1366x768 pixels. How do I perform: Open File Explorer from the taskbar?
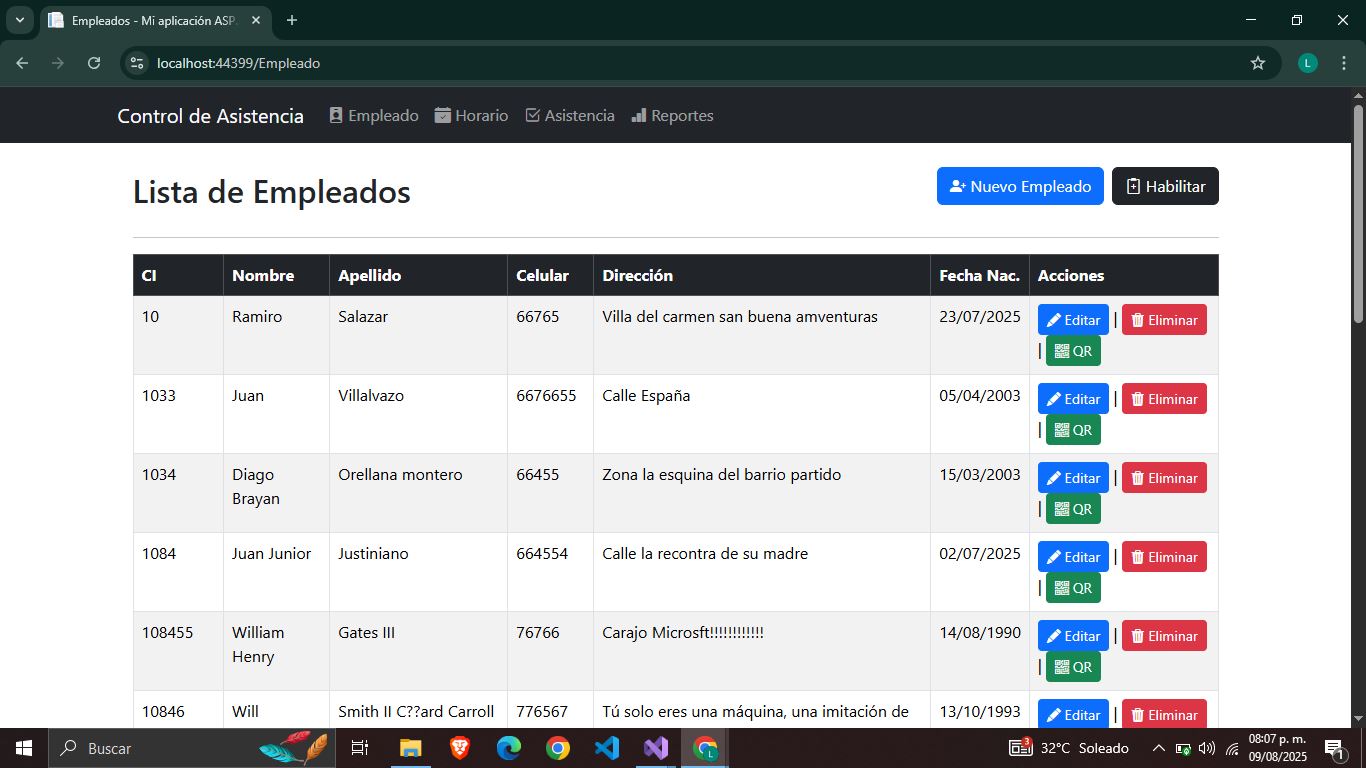411,748
